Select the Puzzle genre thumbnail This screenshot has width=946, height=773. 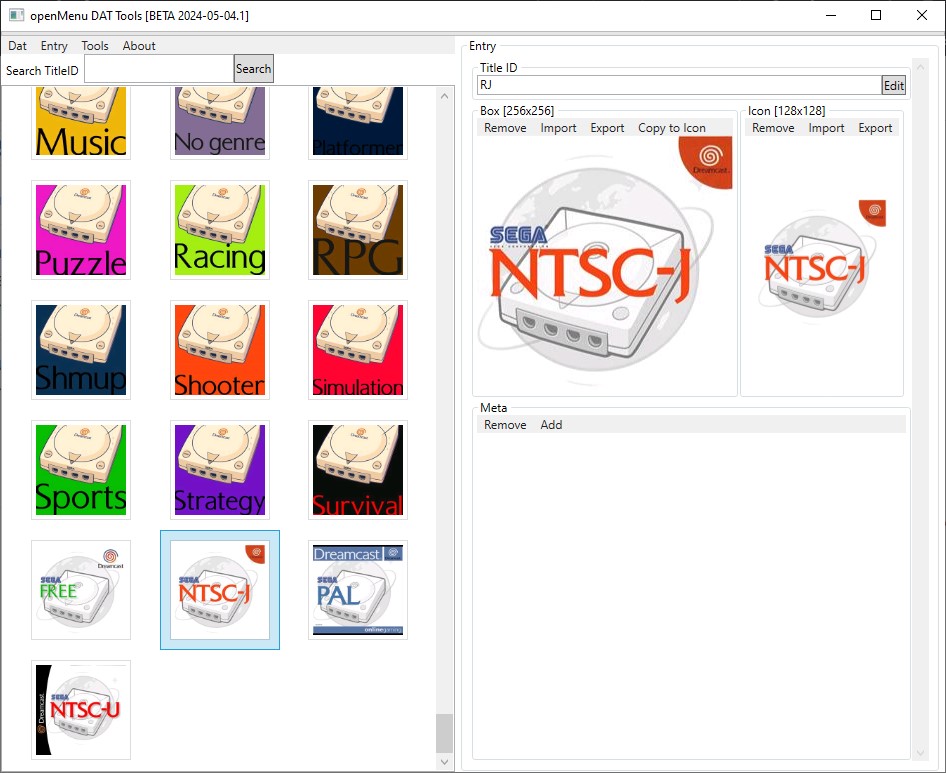[81, 230]
